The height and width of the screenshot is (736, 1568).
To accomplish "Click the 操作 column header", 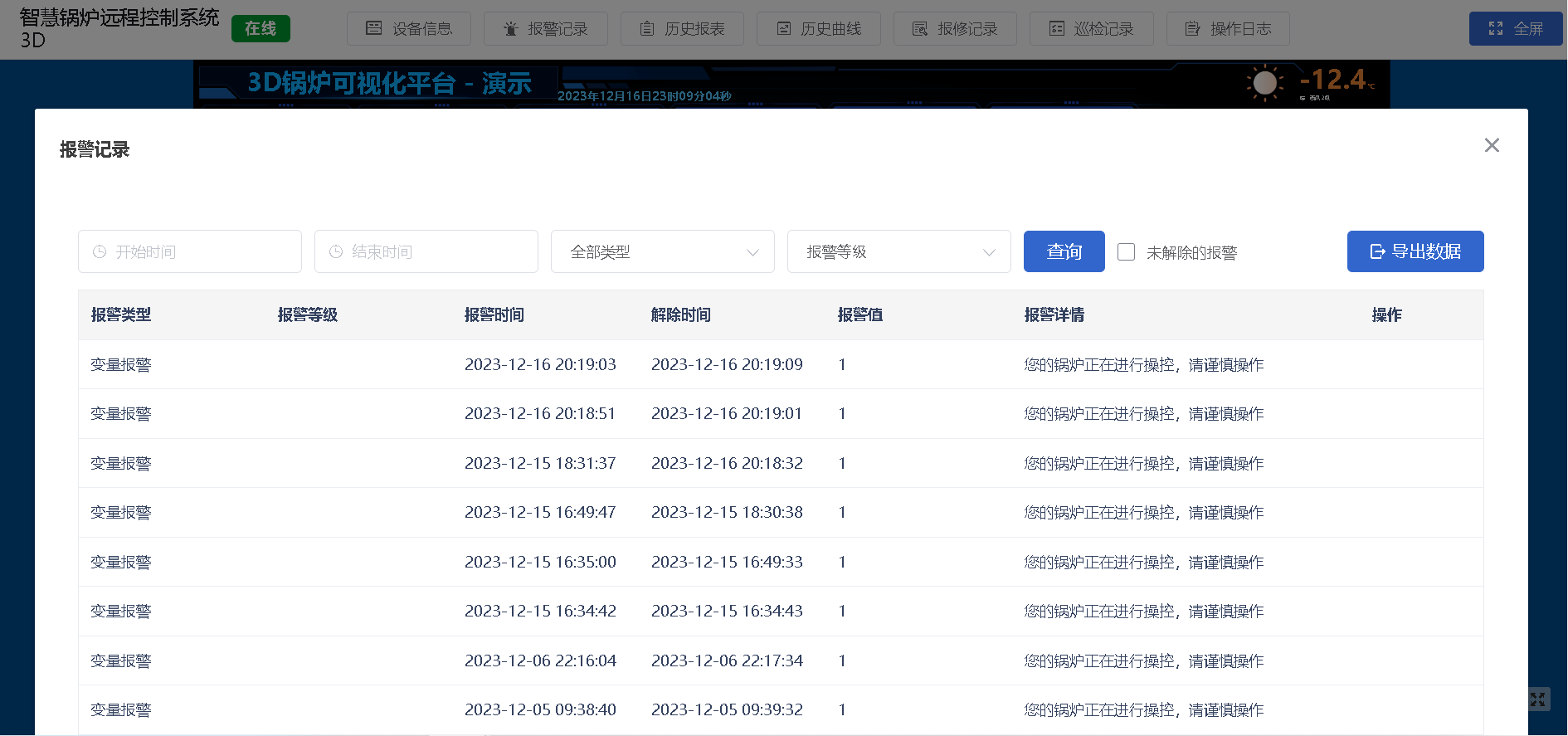I will pyautogui.click(x=1387, y=315).
